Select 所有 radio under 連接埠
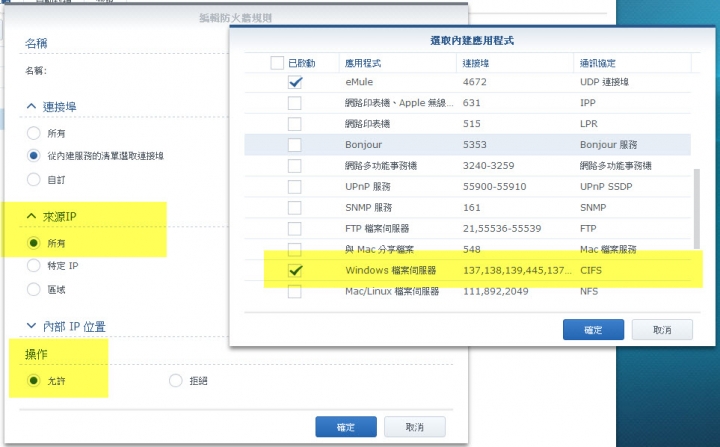The height and width of the screenshot is (447, 720). (x=34, y=133)
